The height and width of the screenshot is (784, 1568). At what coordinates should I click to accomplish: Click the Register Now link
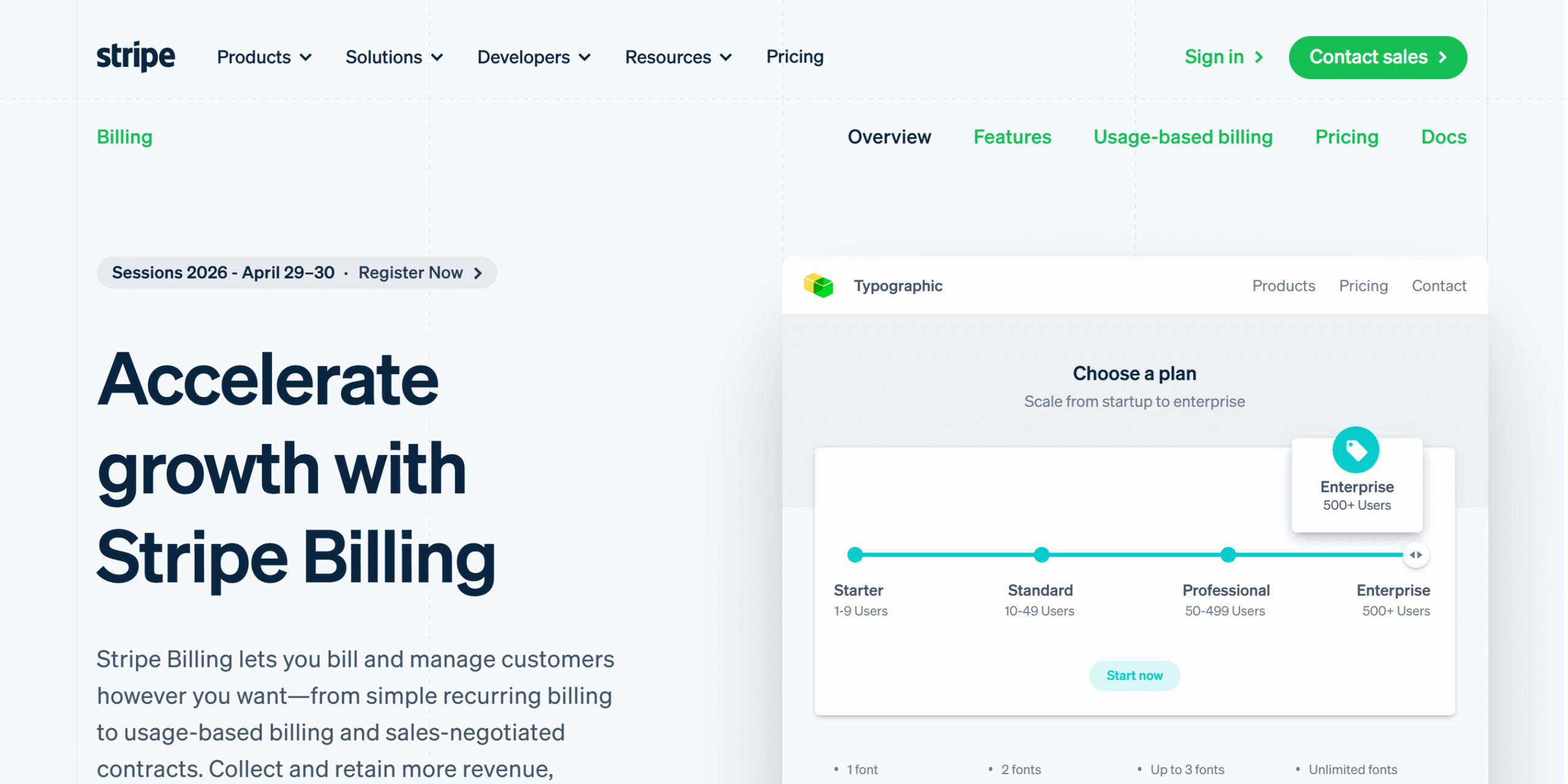click(x=420, y=273)
